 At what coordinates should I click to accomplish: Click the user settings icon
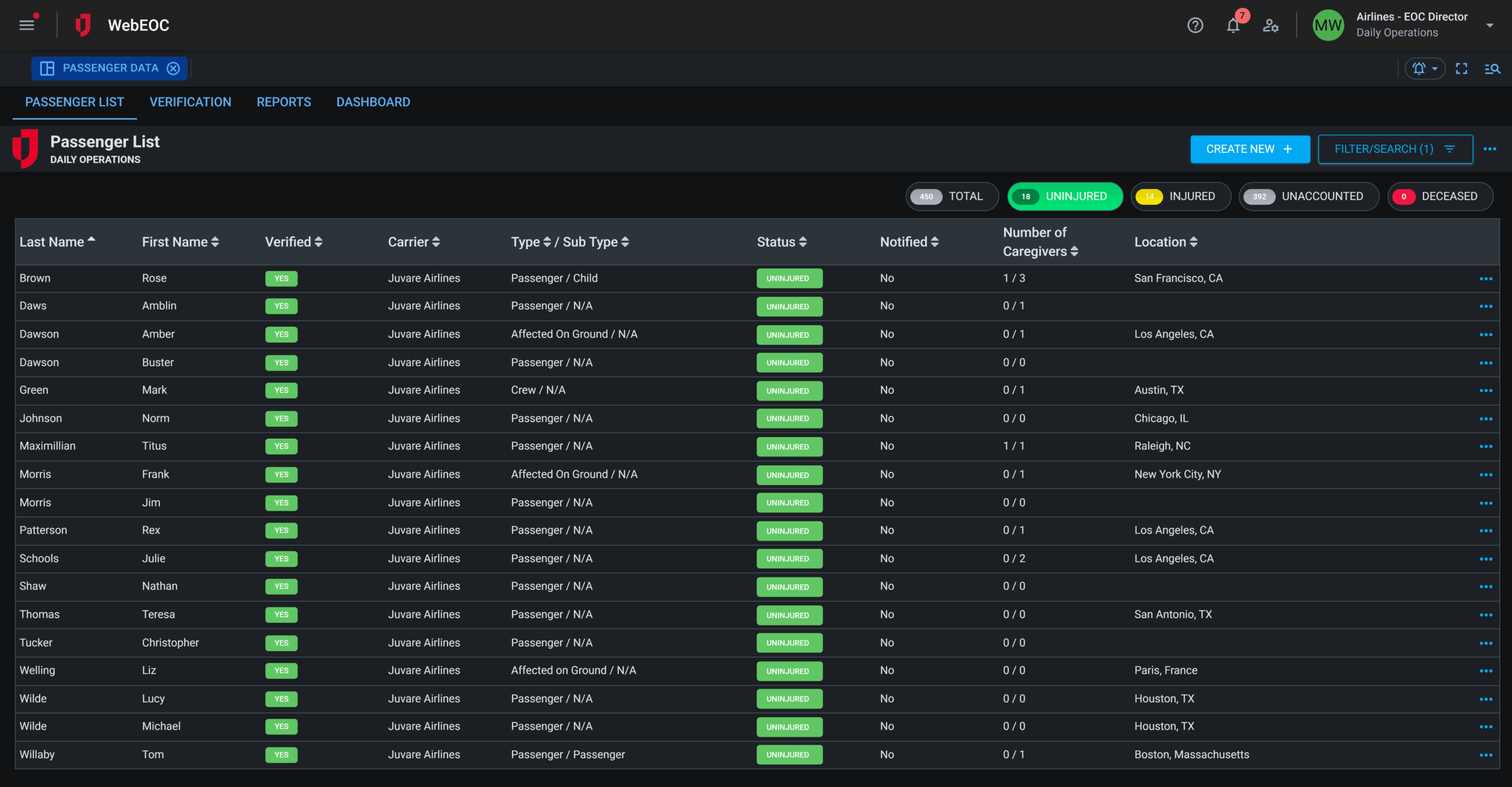1270,26
